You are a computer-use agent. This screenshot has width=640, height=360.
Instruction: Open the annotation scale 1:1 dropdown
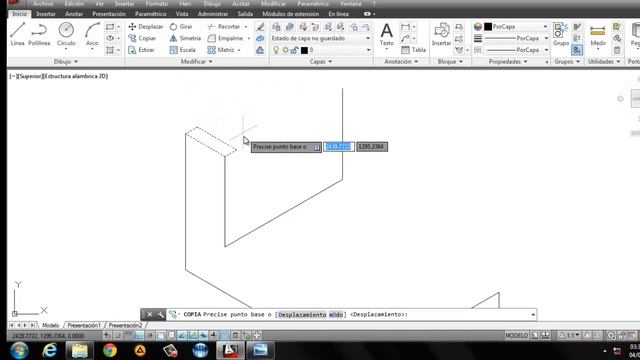coord(569,336)
